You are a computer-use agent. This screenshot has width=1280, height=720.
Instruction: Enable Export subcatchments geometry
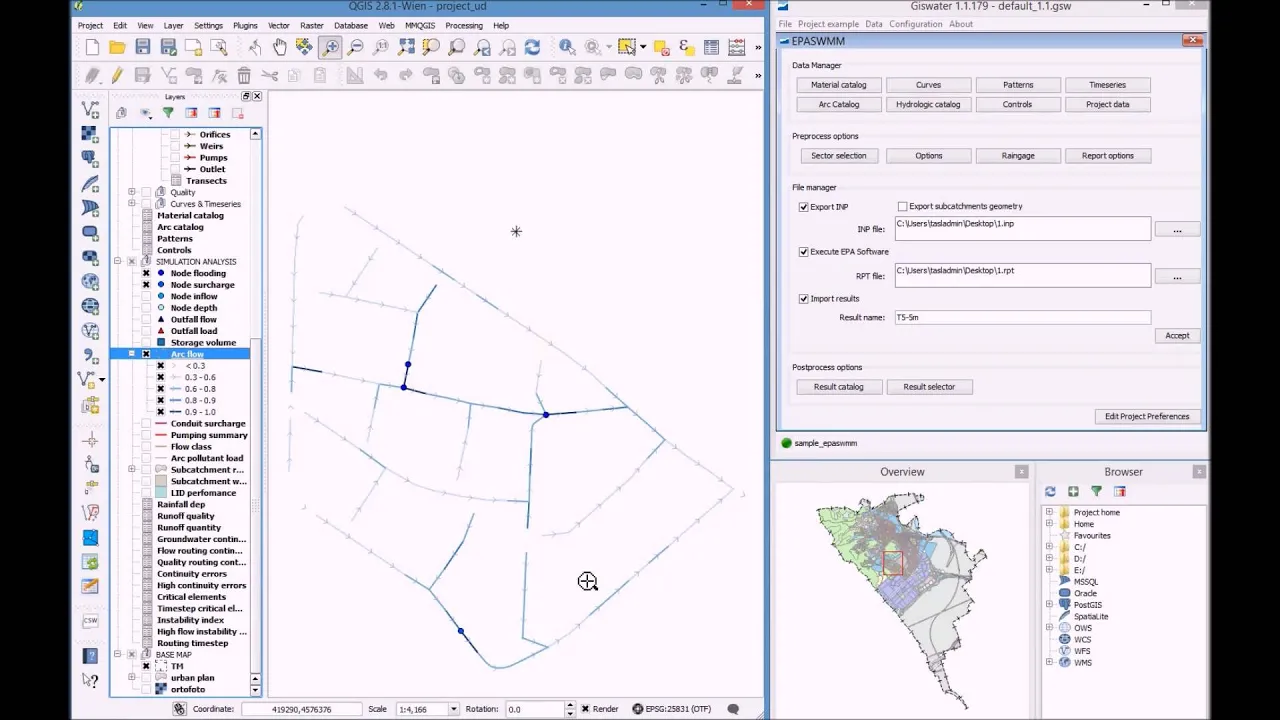pos(902,207)
